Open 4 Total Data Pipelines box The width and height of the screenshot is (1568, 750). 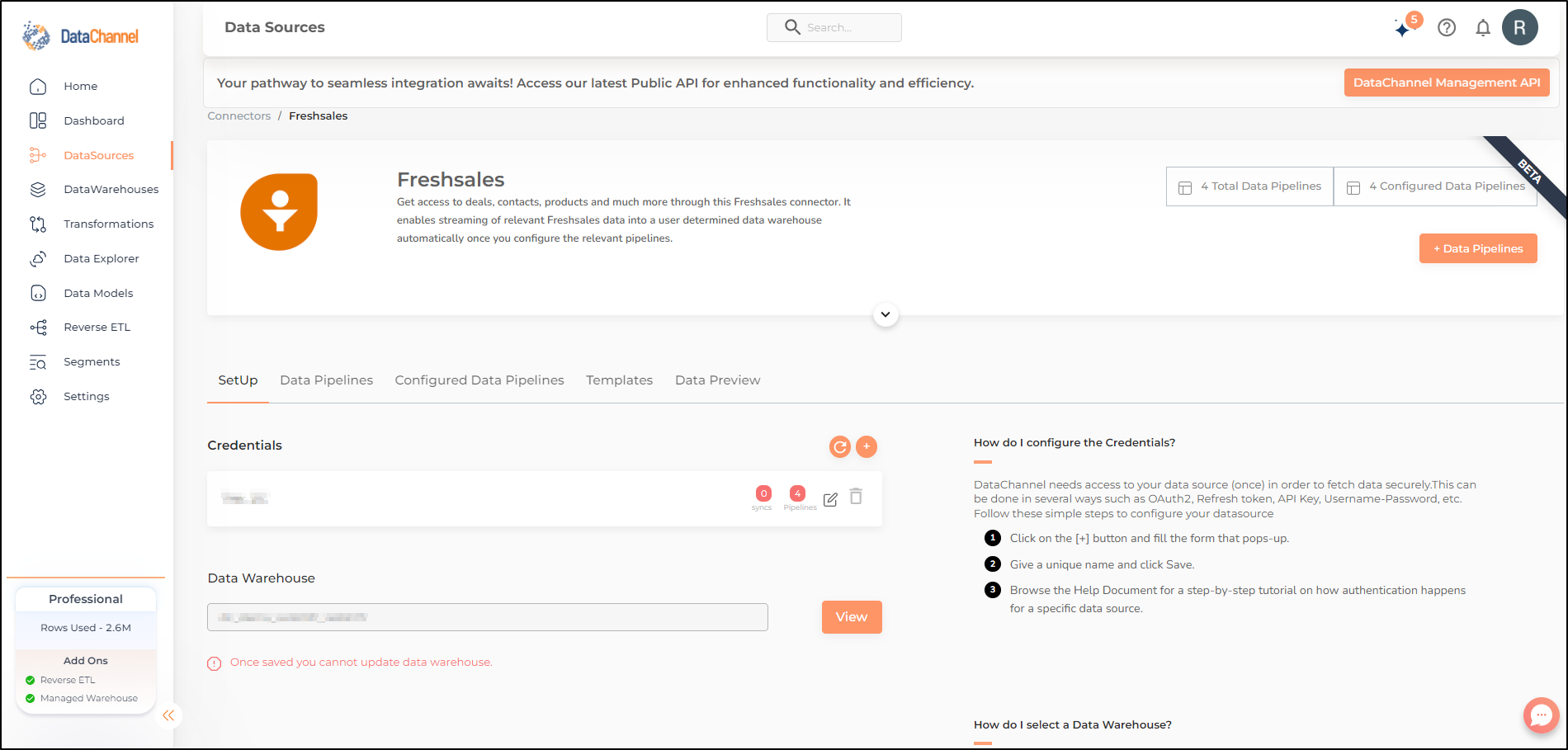(1249, 186)
